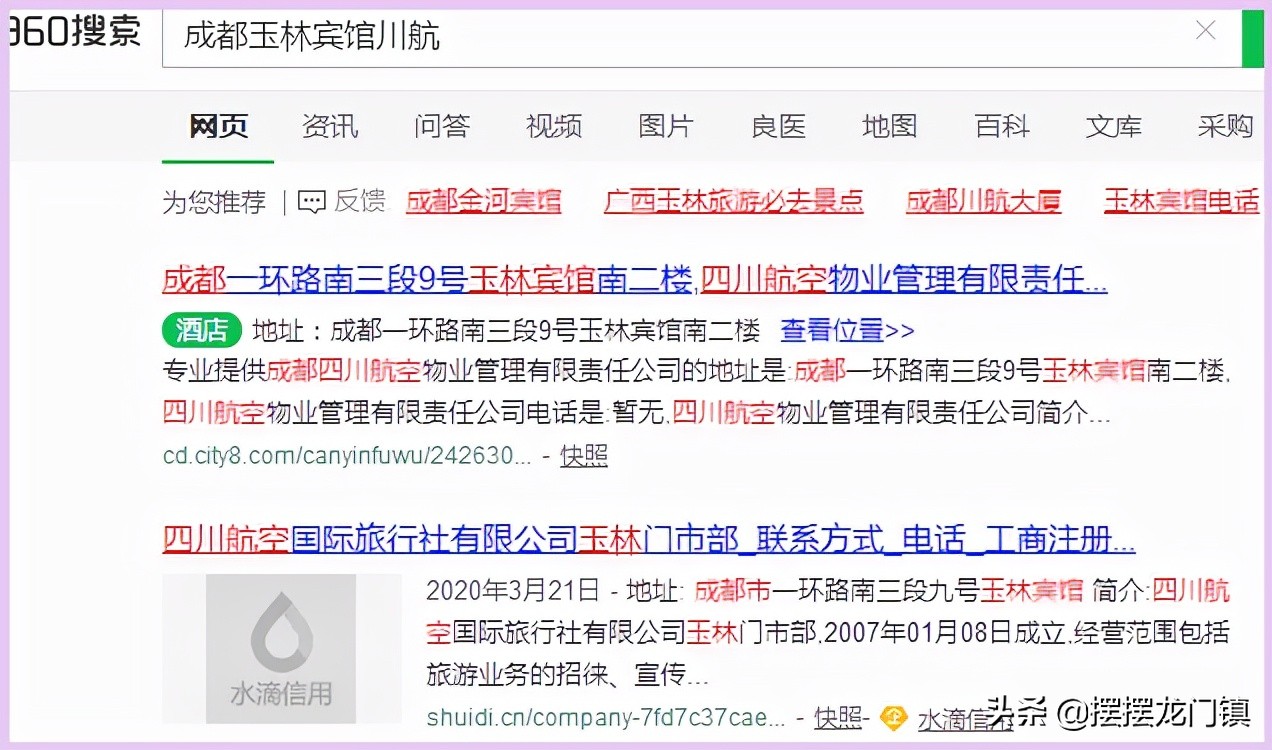Click the 成都金河宾馆 recommended search
The width and height of the screenshot is (1272, 750).
483,202
